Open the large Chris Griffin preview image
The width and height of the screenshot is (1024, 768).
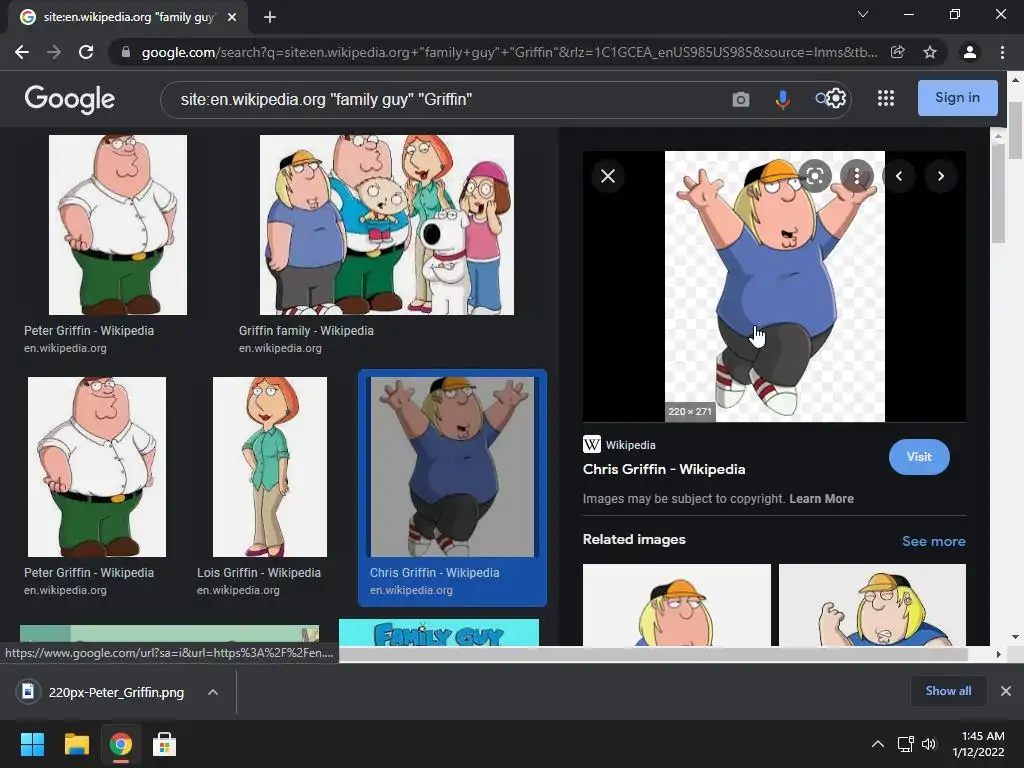tap(775, 286)
